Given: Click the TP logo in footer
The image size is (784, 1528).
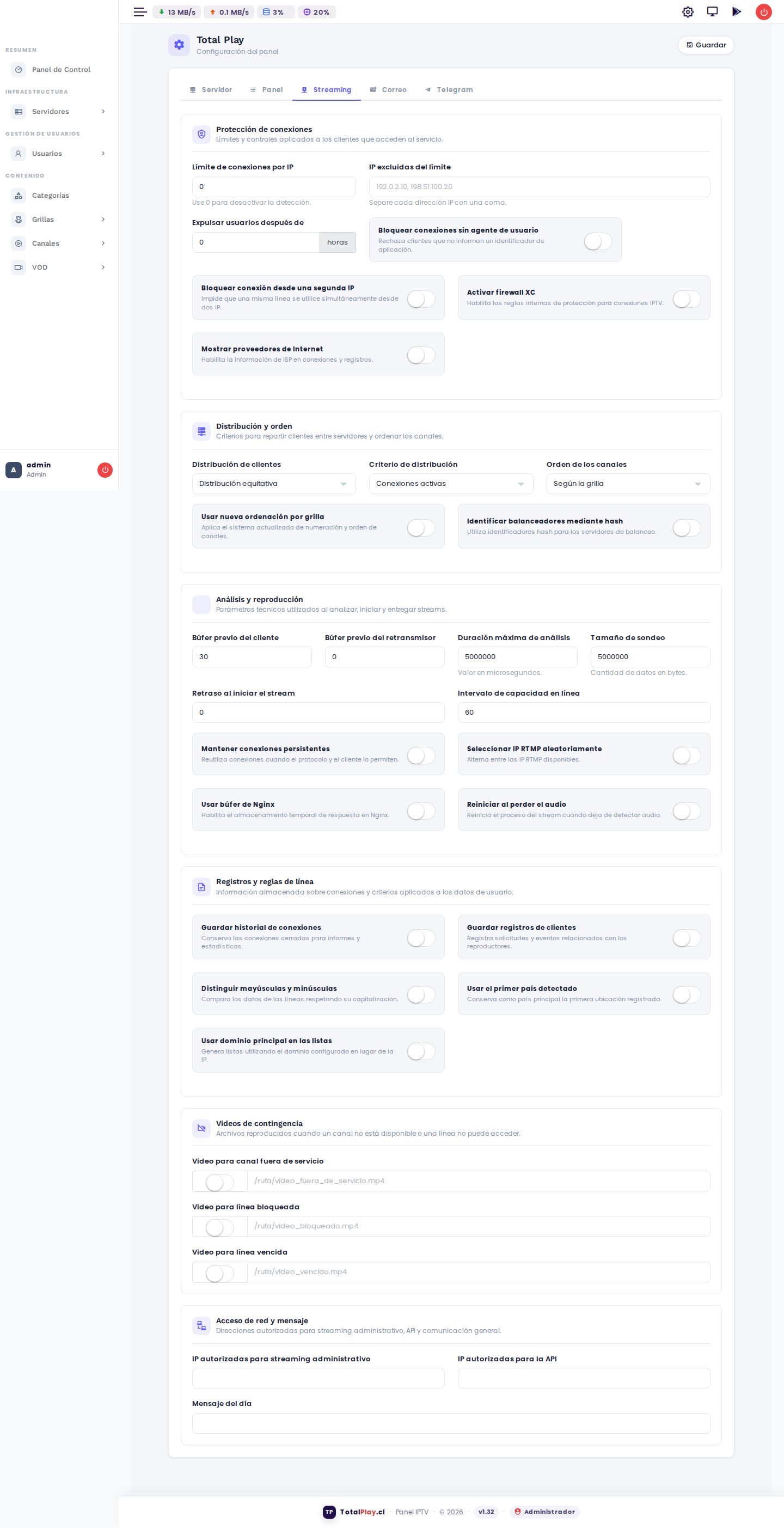Looking at the screenshot, I should tap(329, 1512).
